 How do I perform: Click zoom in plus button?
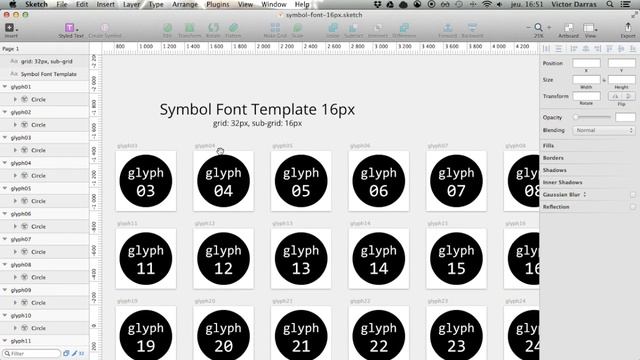tap(549, 27)
